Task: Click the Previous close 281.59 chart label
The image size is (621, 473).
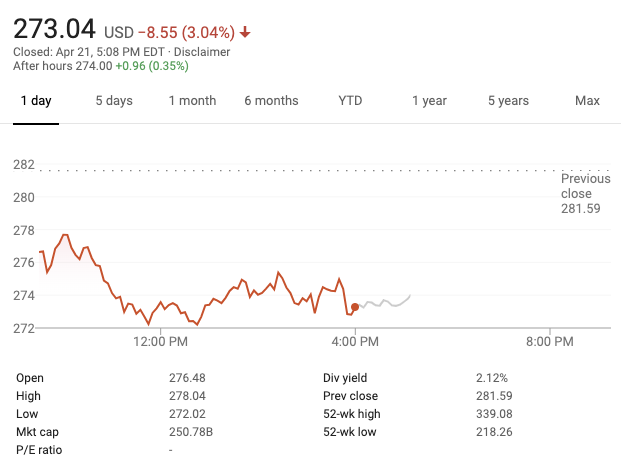Action: click(x=585, y=193)
